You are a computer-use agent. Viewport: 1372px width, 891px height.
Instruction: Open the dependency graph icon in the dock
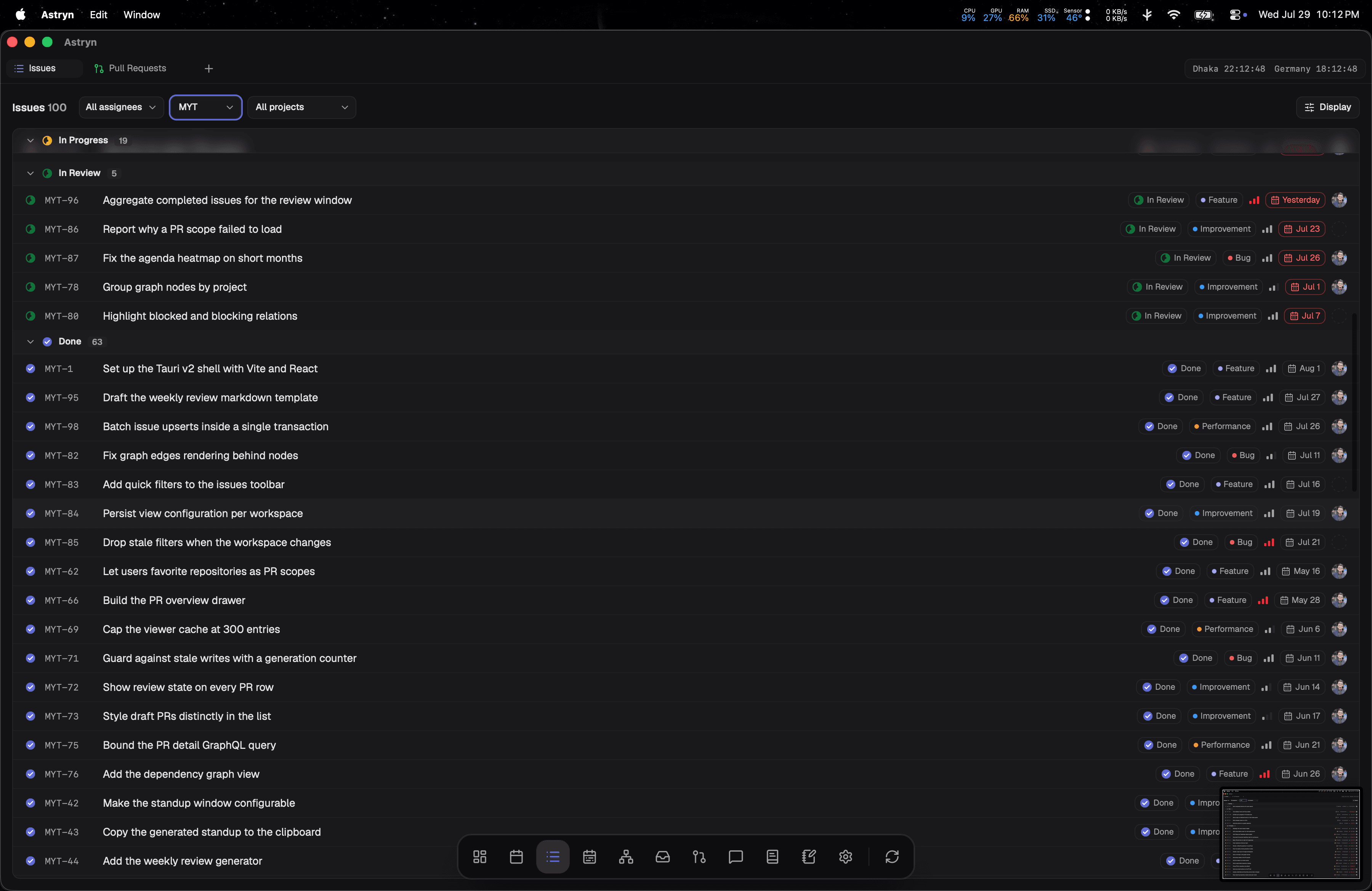(x=626, y=857)
